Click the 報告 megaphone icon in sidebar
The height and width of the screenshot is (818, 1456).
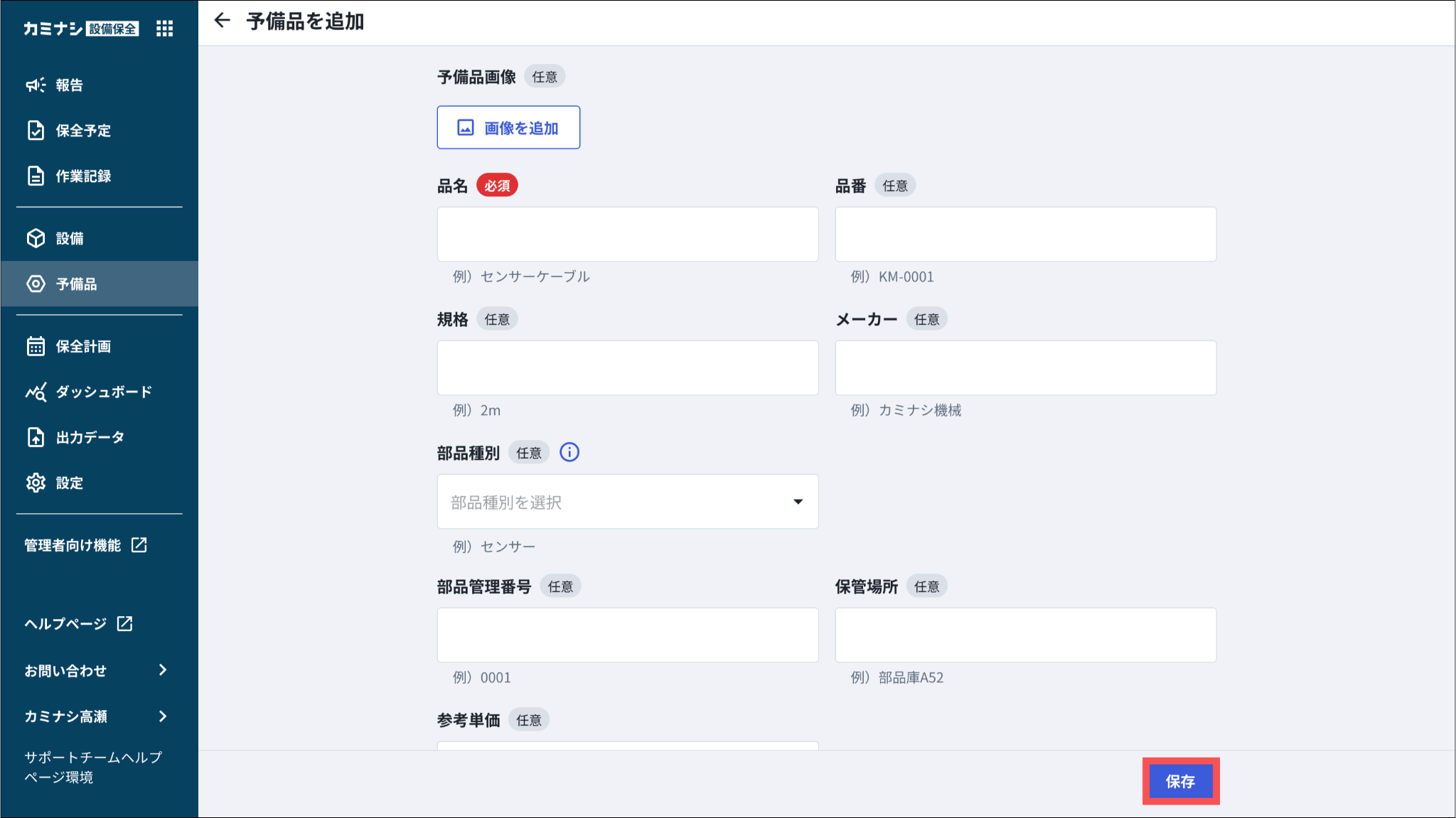click(36, 85)
